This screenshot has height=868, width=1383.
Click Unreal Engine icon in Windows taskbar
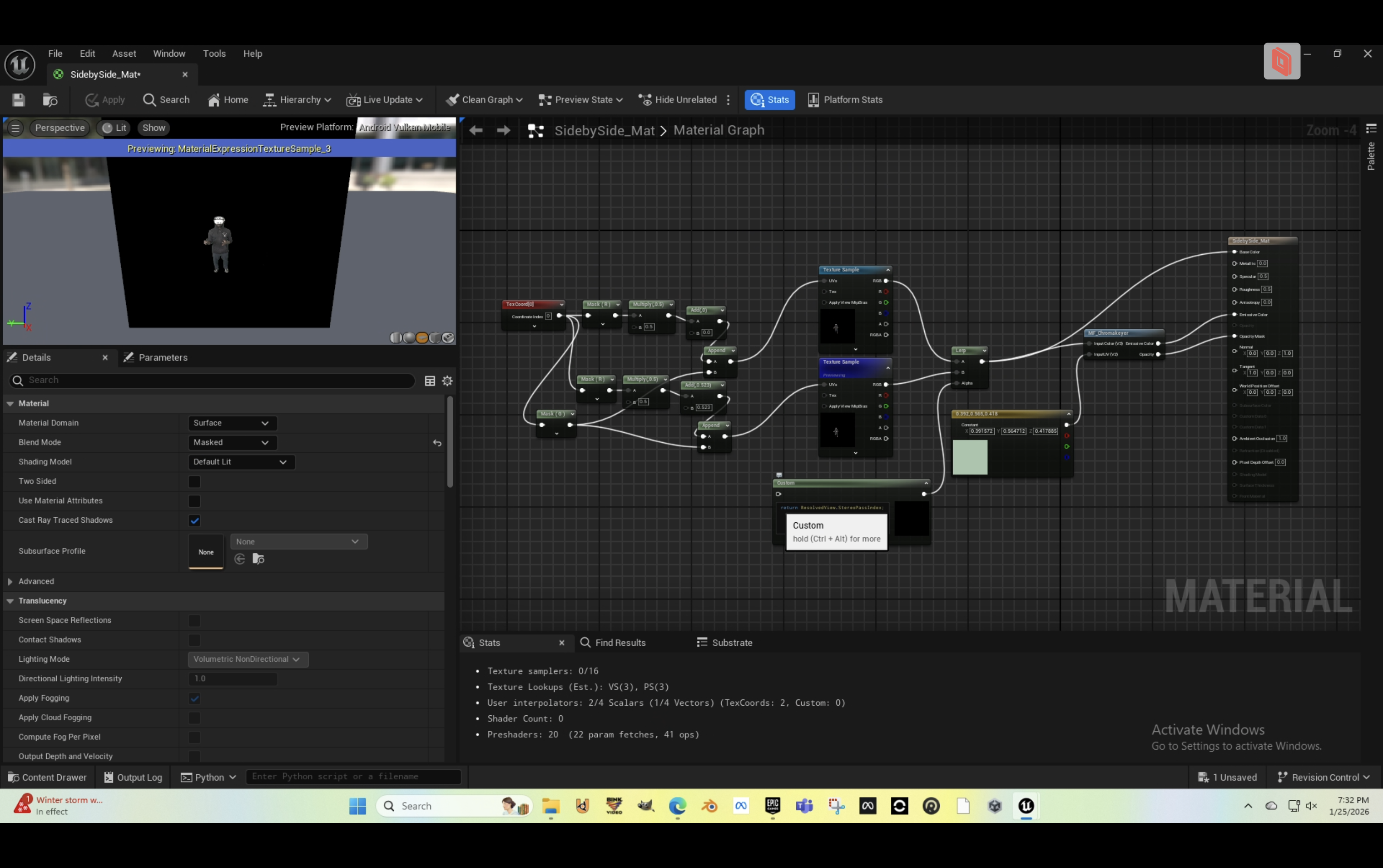[x=1026, y=806]
